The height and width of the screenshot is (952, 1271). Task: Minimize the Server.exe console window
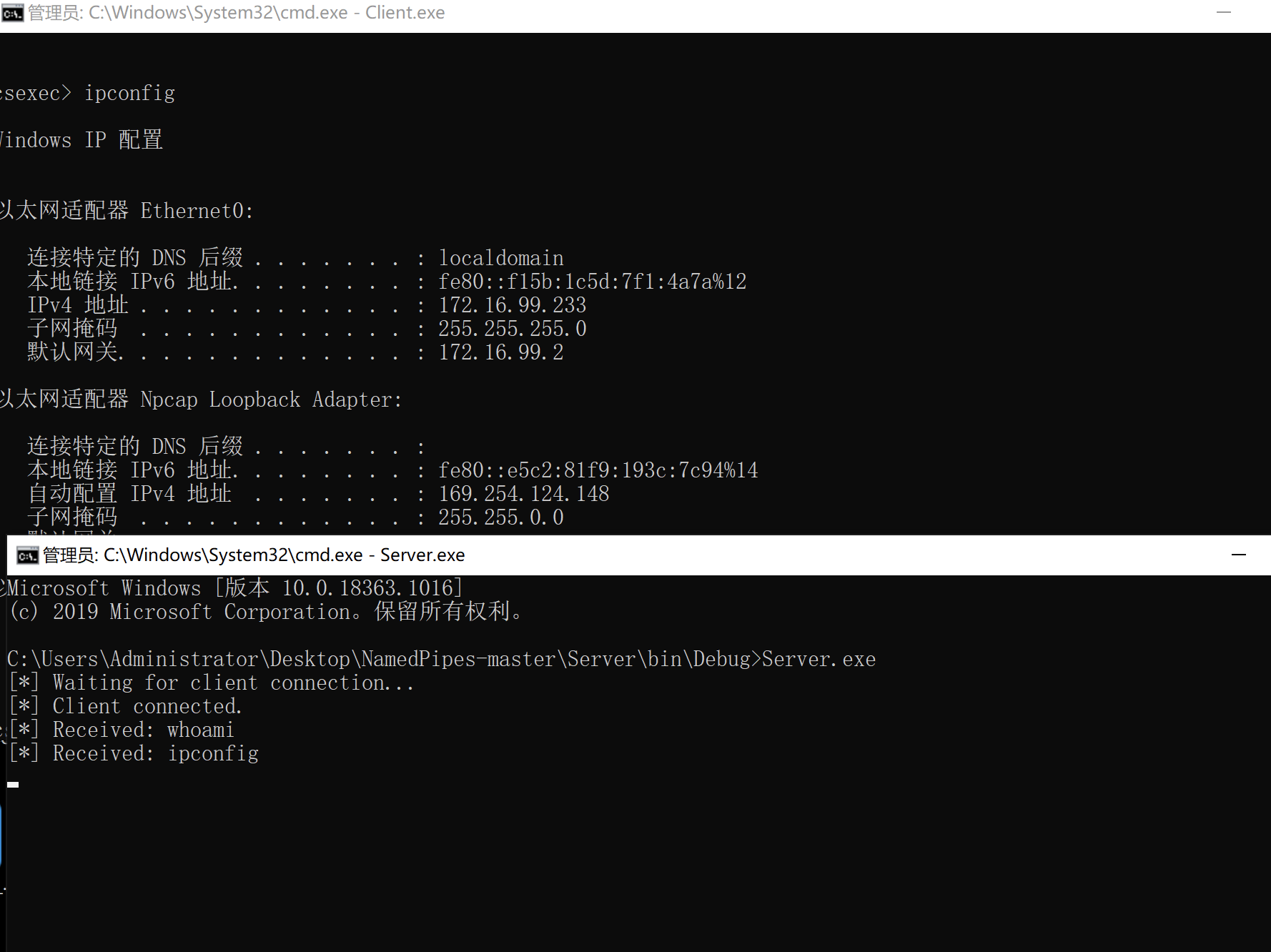pyautogui.click(x=1238, y=555)
